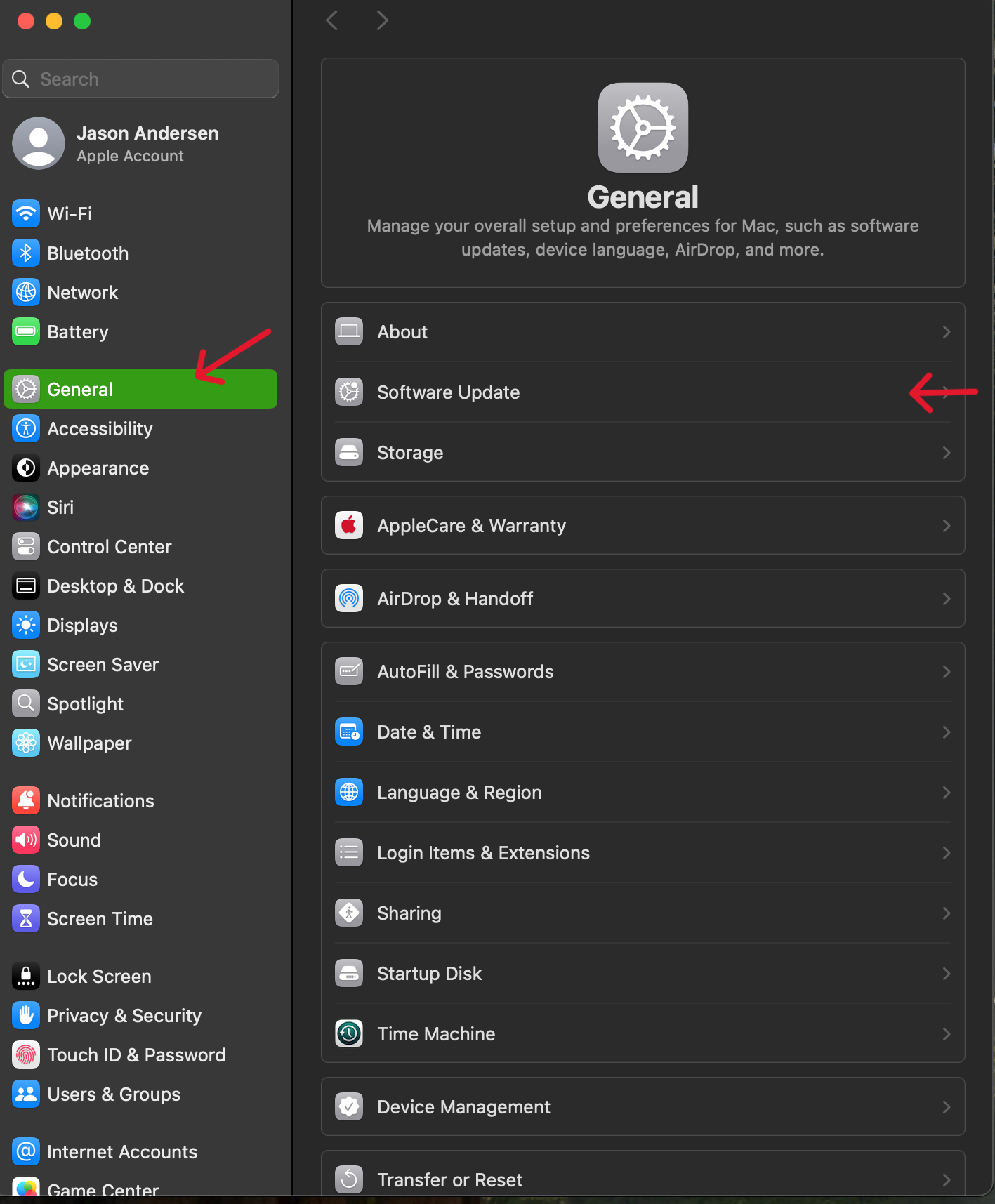The image size is (995, 1204).
Task: Click the Privacy & Security hand icon
Action: pos(26,1015)
